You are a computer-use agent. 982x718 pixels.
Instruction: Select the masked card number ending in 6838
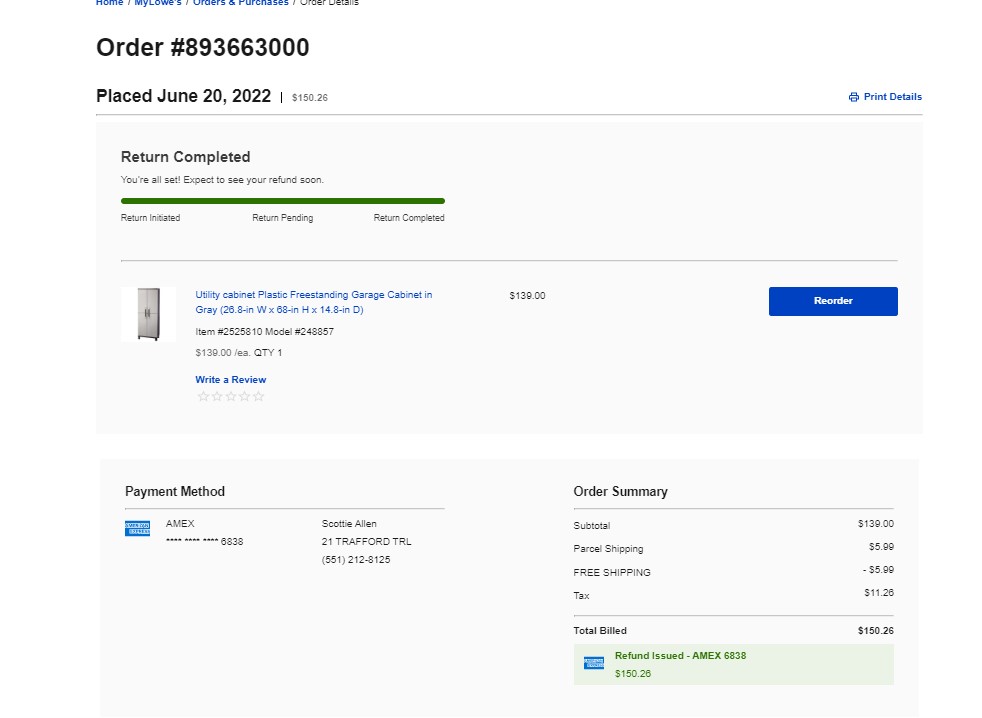pos(204,542)
